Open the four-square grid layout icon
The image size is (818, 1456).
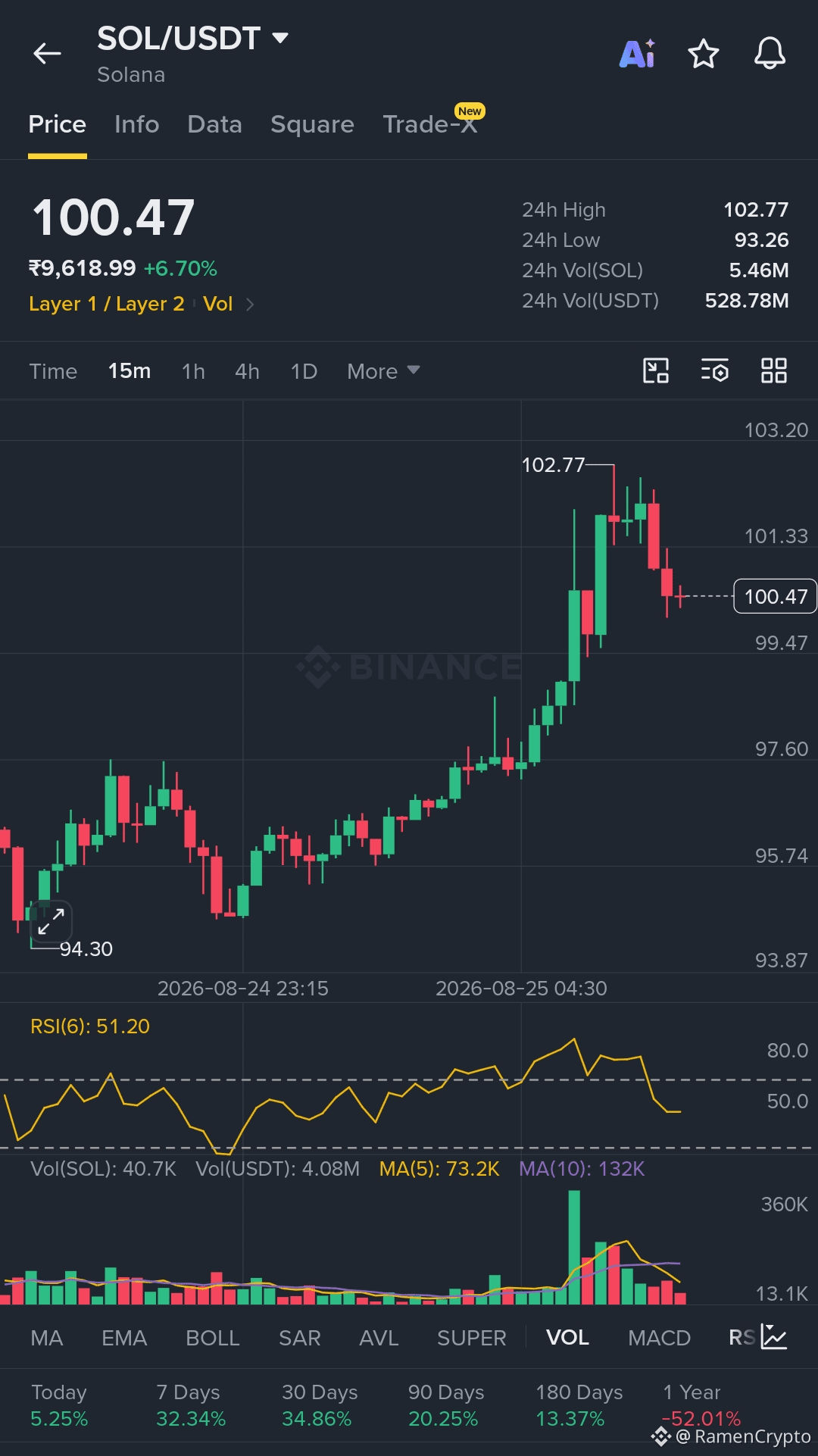tap(774, 371)
